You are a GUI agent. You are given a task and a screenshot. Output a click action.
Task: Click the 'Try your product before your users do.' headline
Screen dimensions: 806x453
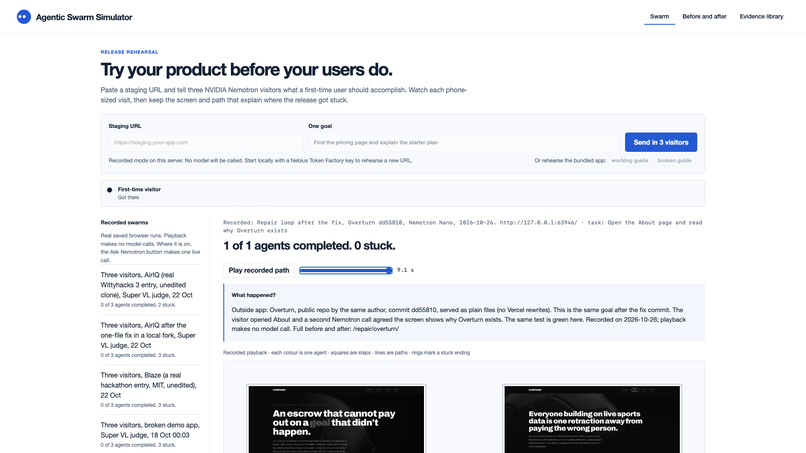pos(247,69)
